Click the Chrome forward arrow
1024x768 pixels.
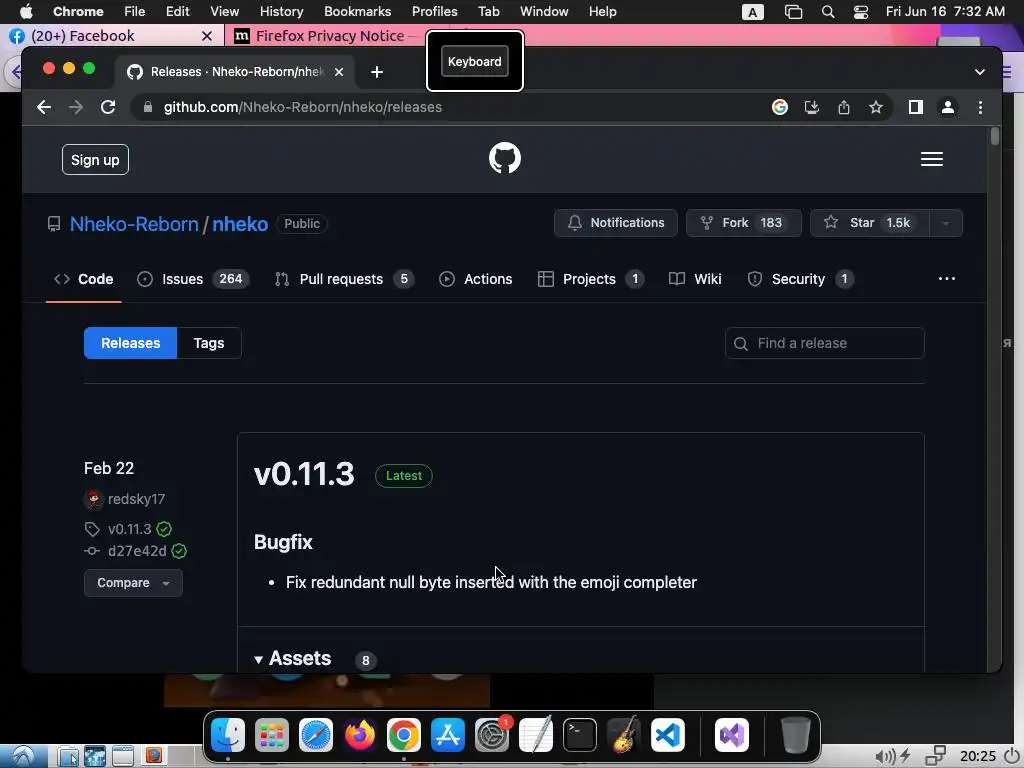pos(76,107)
